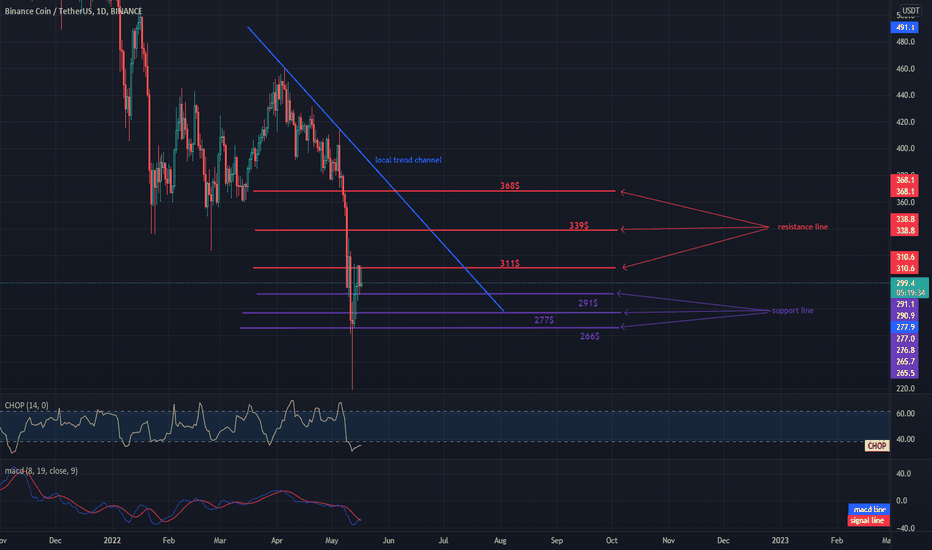Click Jul on the time axis

coord(443,540)
